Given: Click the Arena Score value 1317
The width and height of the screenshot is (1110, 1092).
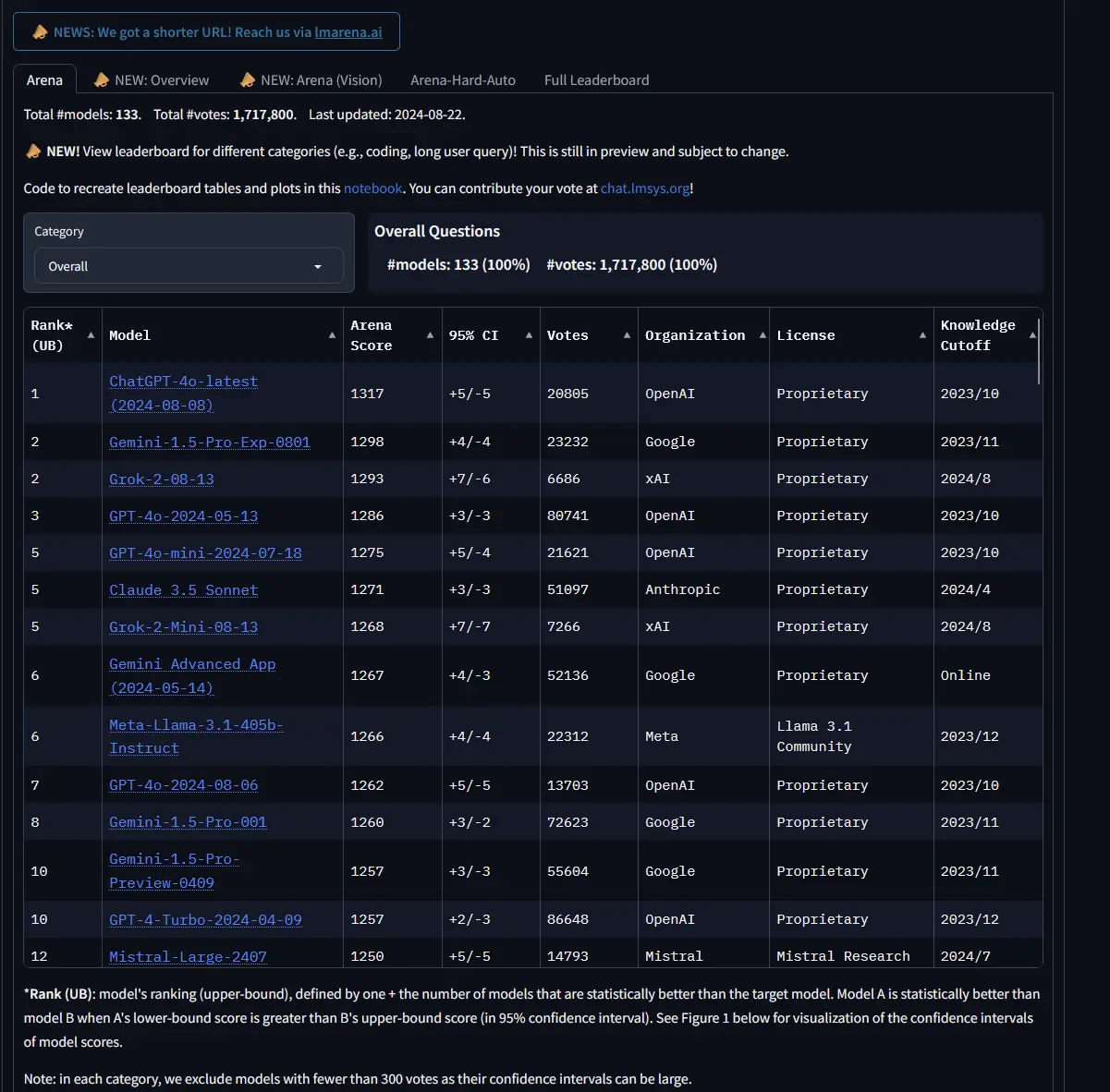Looking at the screenshot, I should [x=367, y=394].
